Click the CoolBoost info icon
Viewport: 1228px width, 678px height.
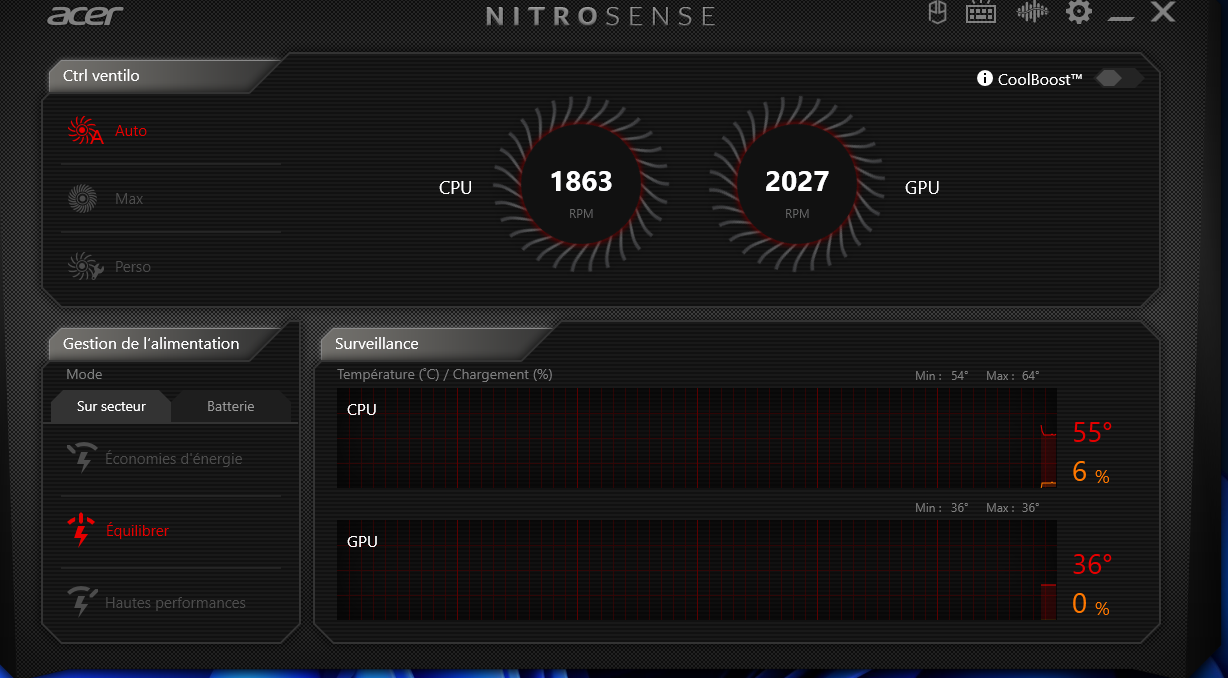(985, 78)
